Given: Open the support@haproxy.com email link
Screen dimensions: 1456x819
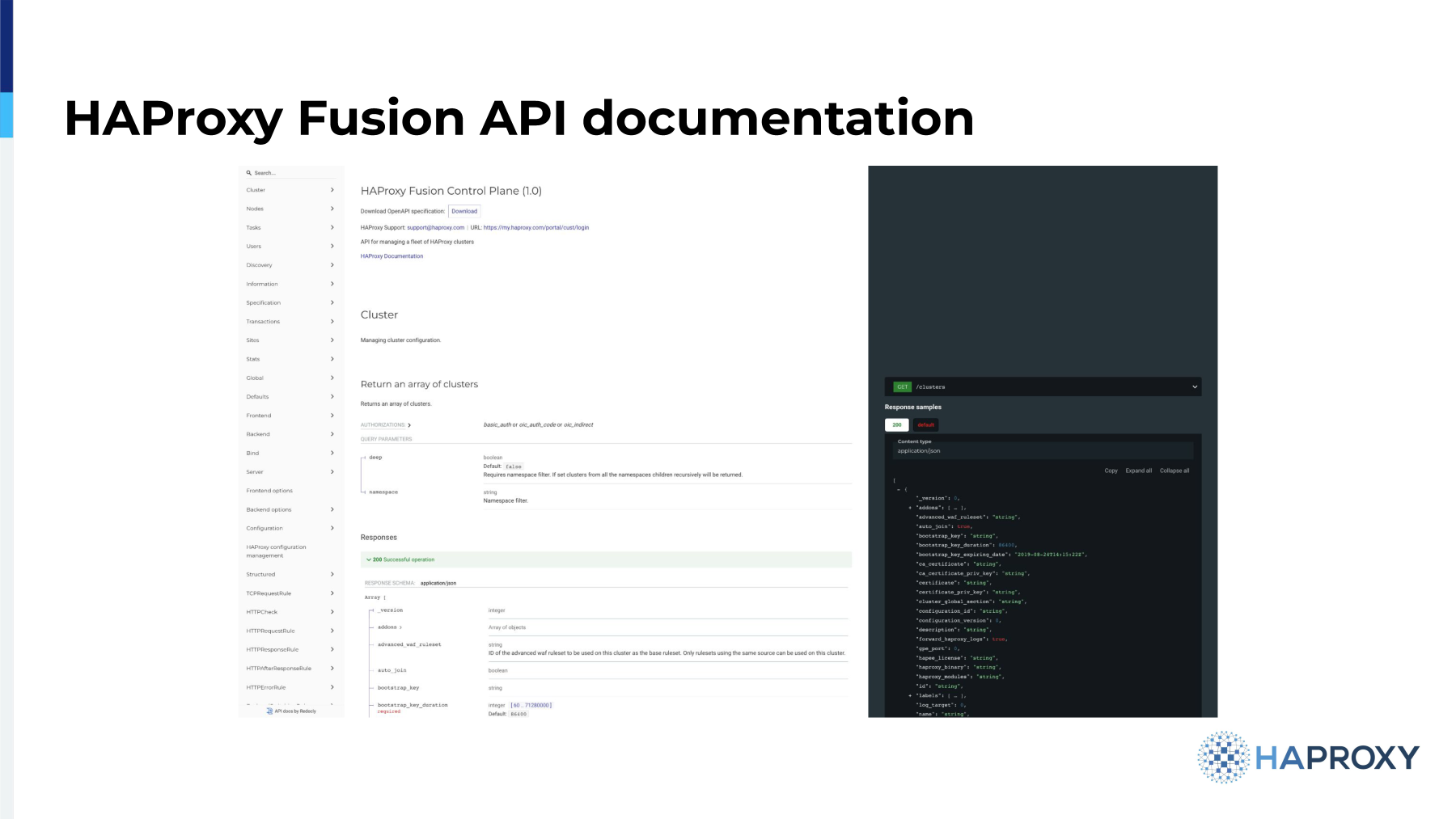Looking at the screenshot, I should (x=435, y=227).
